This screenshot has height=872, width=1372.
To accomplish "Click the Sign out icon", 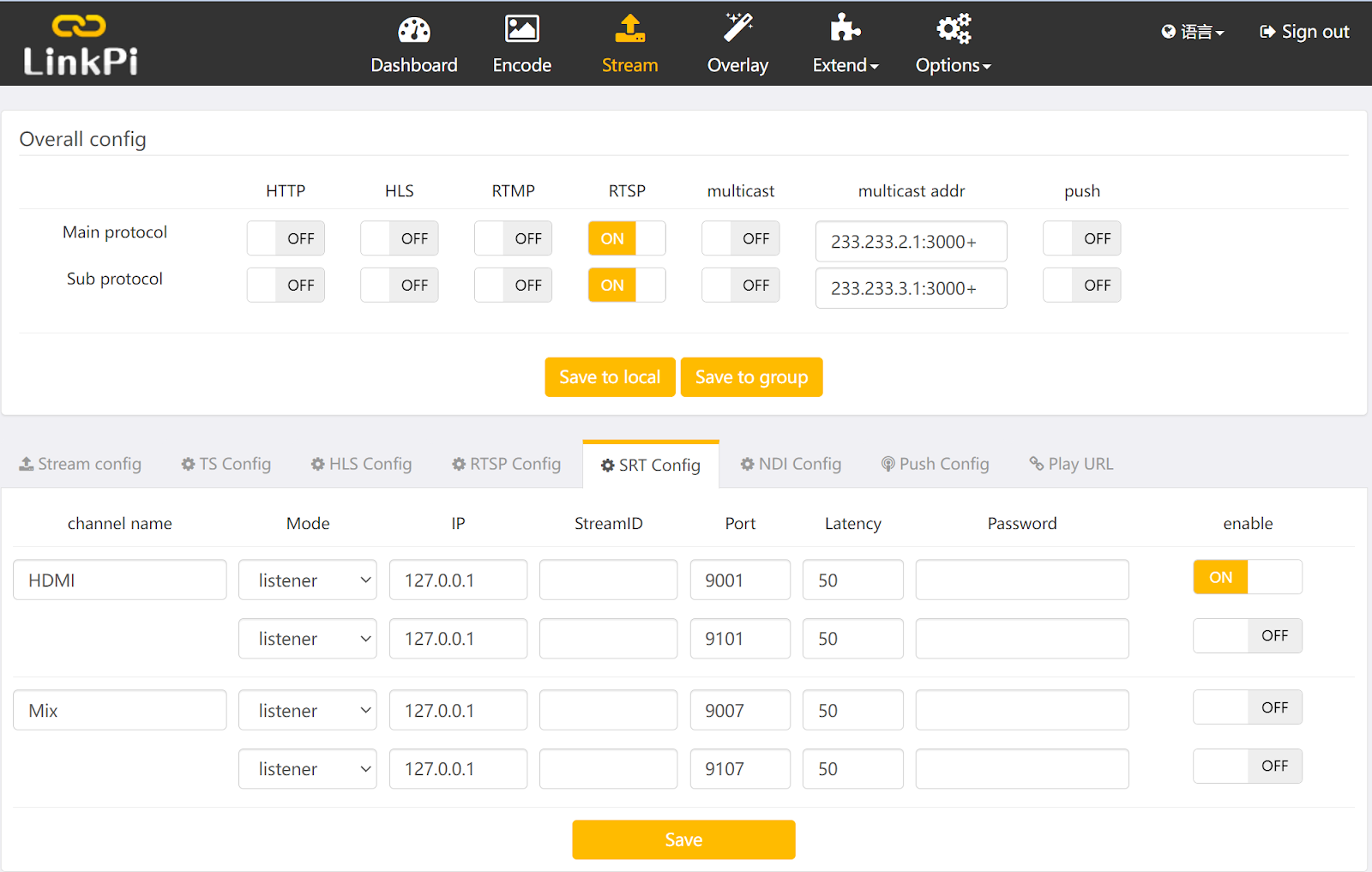I will (x=1267, y=32).
